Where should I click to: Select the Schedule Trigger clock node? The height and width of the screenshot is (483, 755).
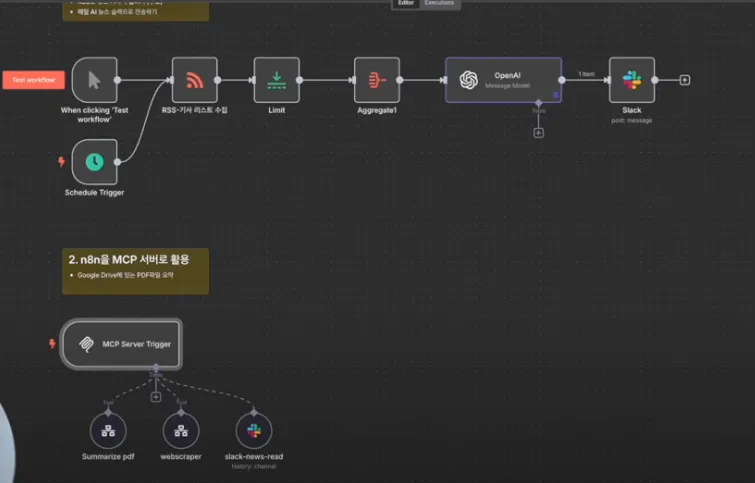coord(94,162)
